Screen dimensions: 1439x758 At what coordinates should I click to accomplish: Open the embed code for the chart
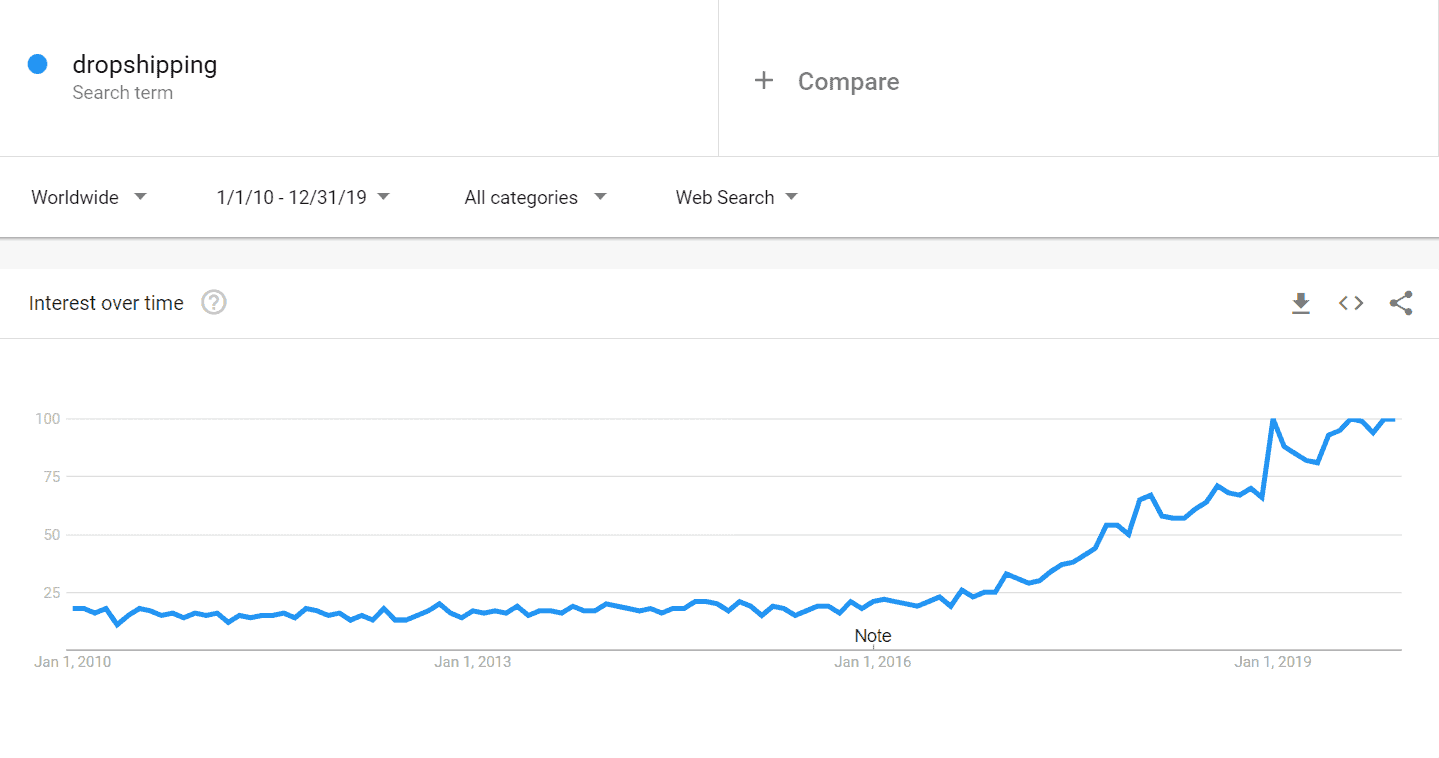pyautogui.click(x=1350, y=303)
